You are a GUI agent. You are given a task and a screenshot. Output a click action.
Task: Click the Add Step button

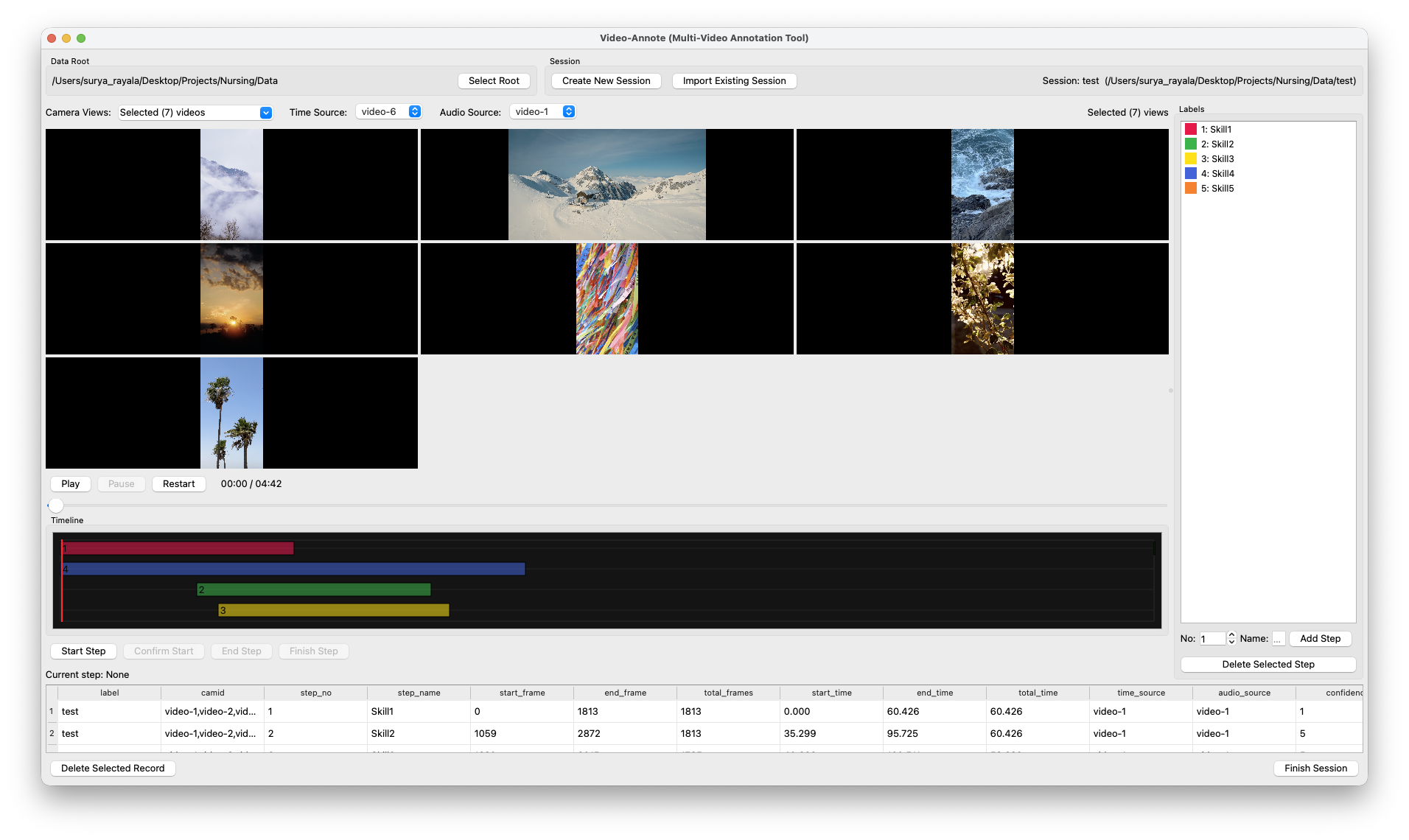coord(1320,639)
